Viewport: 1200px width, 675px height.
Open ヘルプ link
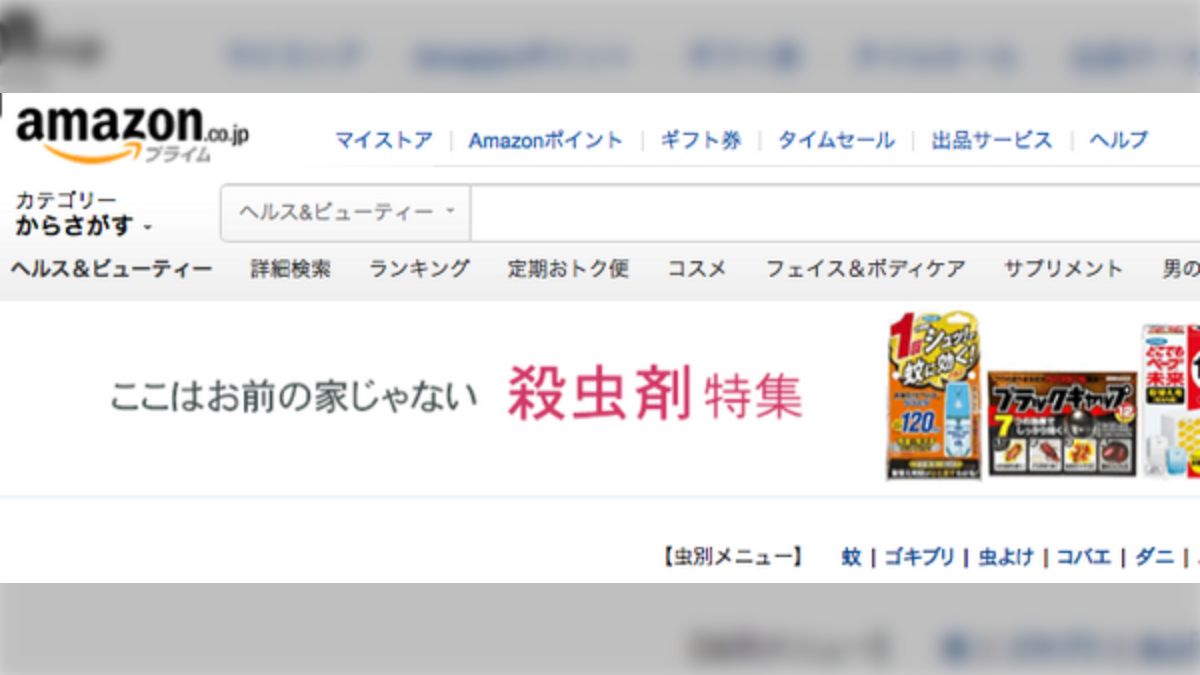[1118, 140]
